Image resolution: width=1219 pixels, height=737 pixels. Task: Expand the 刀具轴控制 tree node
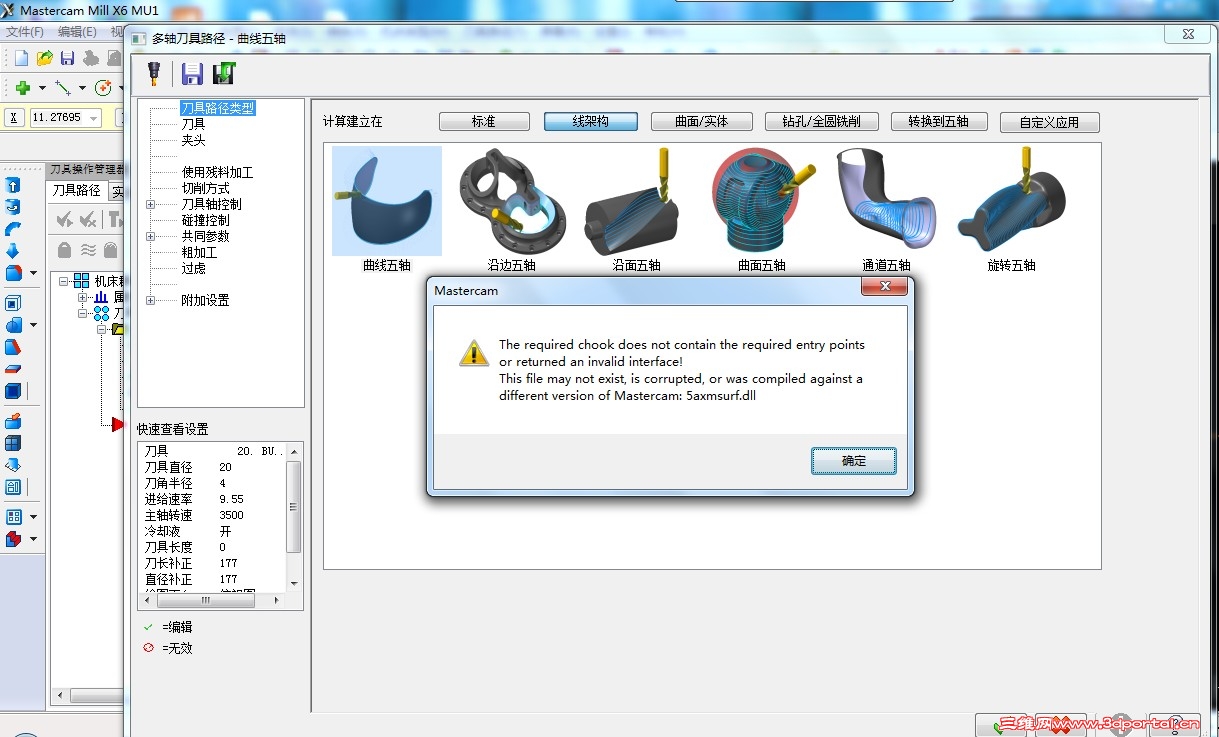(x=150, y=204)
